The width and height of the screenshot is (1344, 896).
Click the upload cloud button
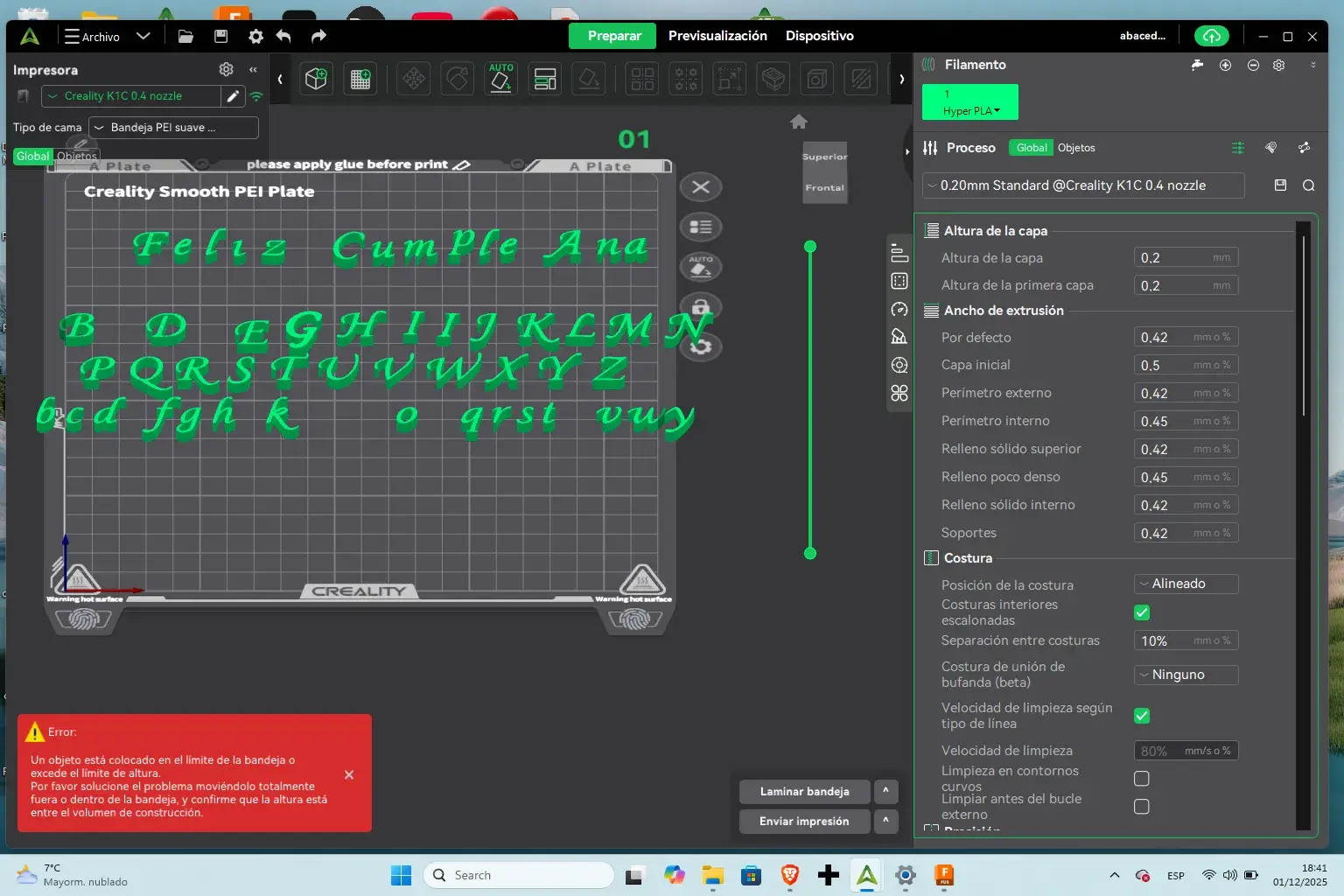coord(1212,36)
